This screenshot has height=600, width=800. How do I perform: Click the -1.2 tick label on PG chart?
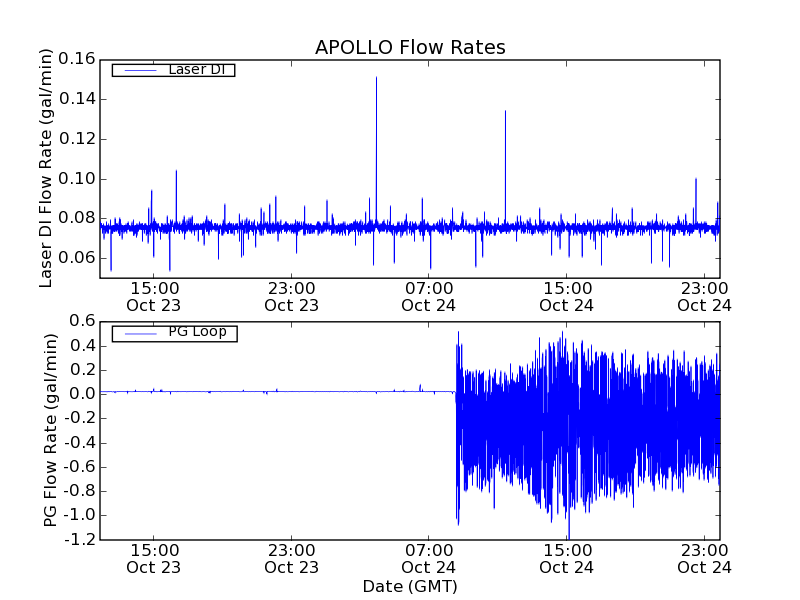(x=80, y=539)
